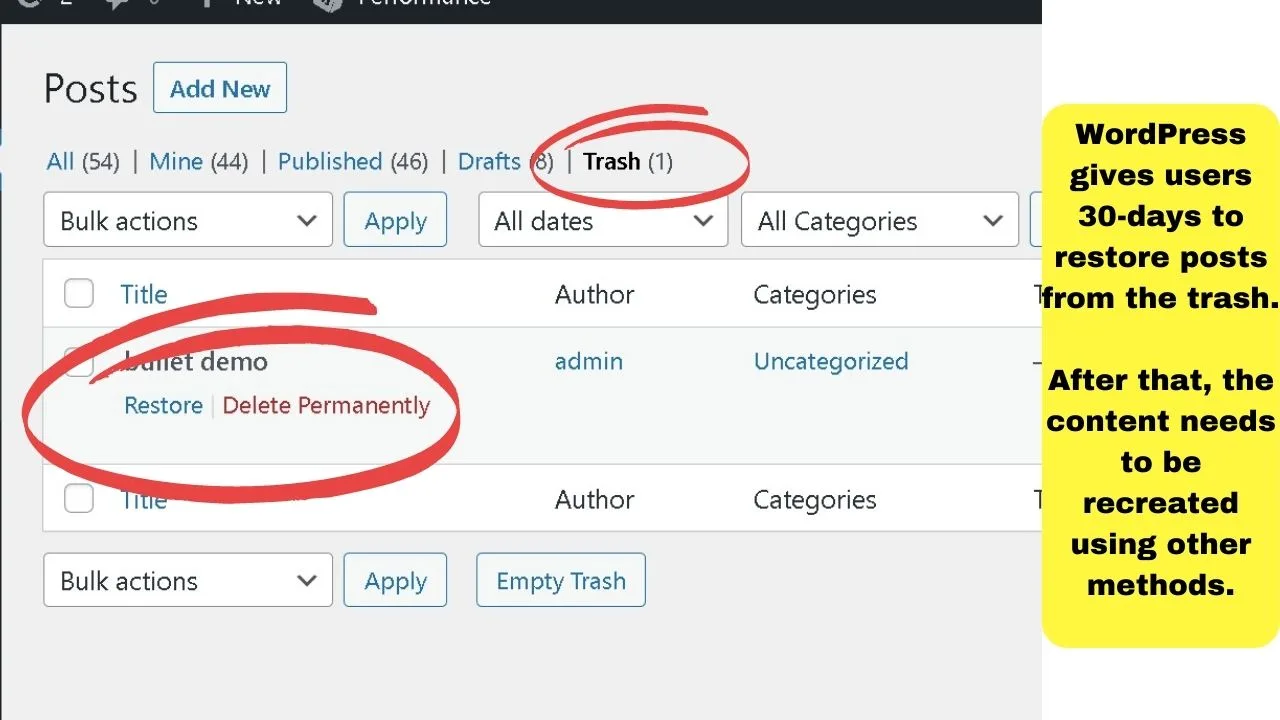The image size is (1280, 720).
Task: Expand the top Bulk actions dropdown
Action: click(188, 220)
